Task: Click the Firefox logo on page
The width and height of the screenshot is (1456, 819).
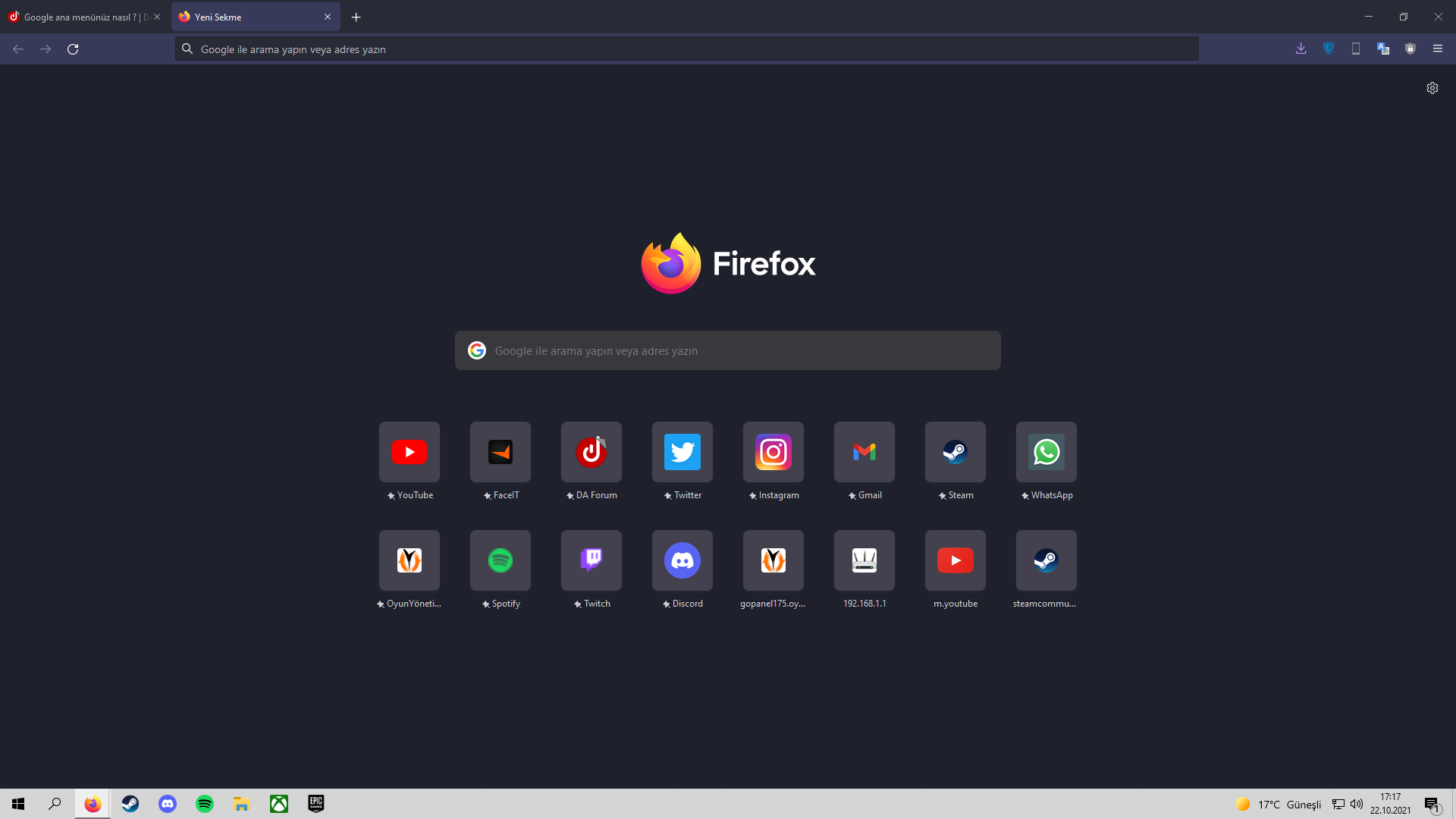Action: point(728,263)
